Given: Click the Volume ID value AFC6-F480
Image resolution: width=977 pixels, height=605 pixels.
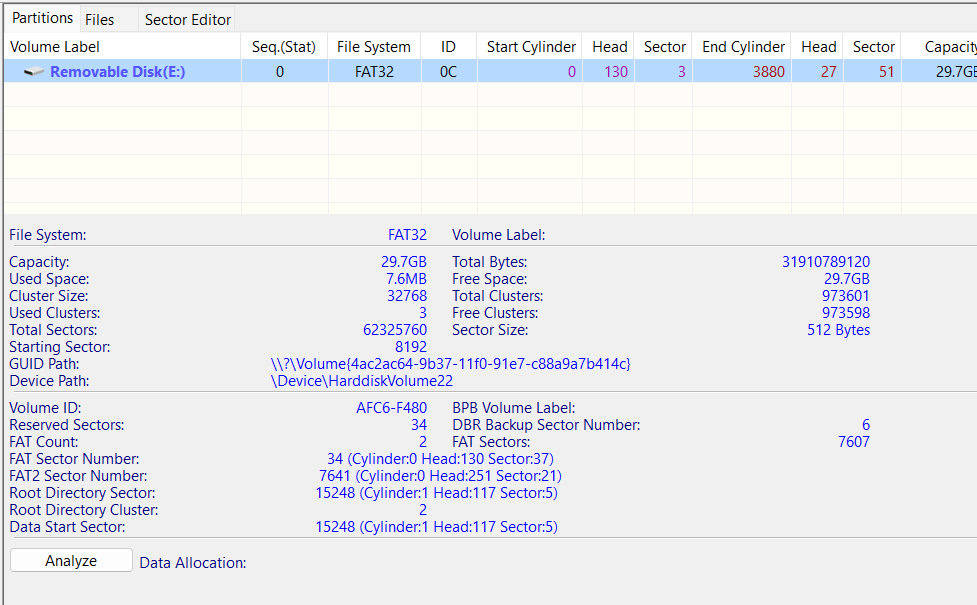Looking at the screenshot, I should pyautogui.click(x=391, y=408).
